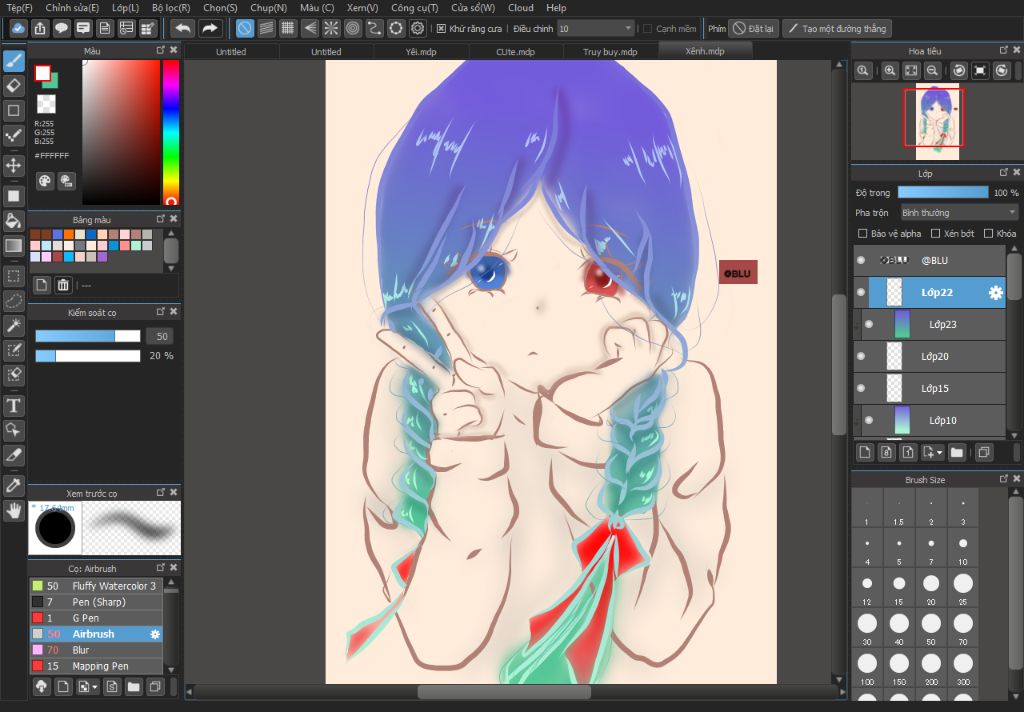Enable Xén bớt checkbox
The image size is (1024, 712).
tap(935, 233)
